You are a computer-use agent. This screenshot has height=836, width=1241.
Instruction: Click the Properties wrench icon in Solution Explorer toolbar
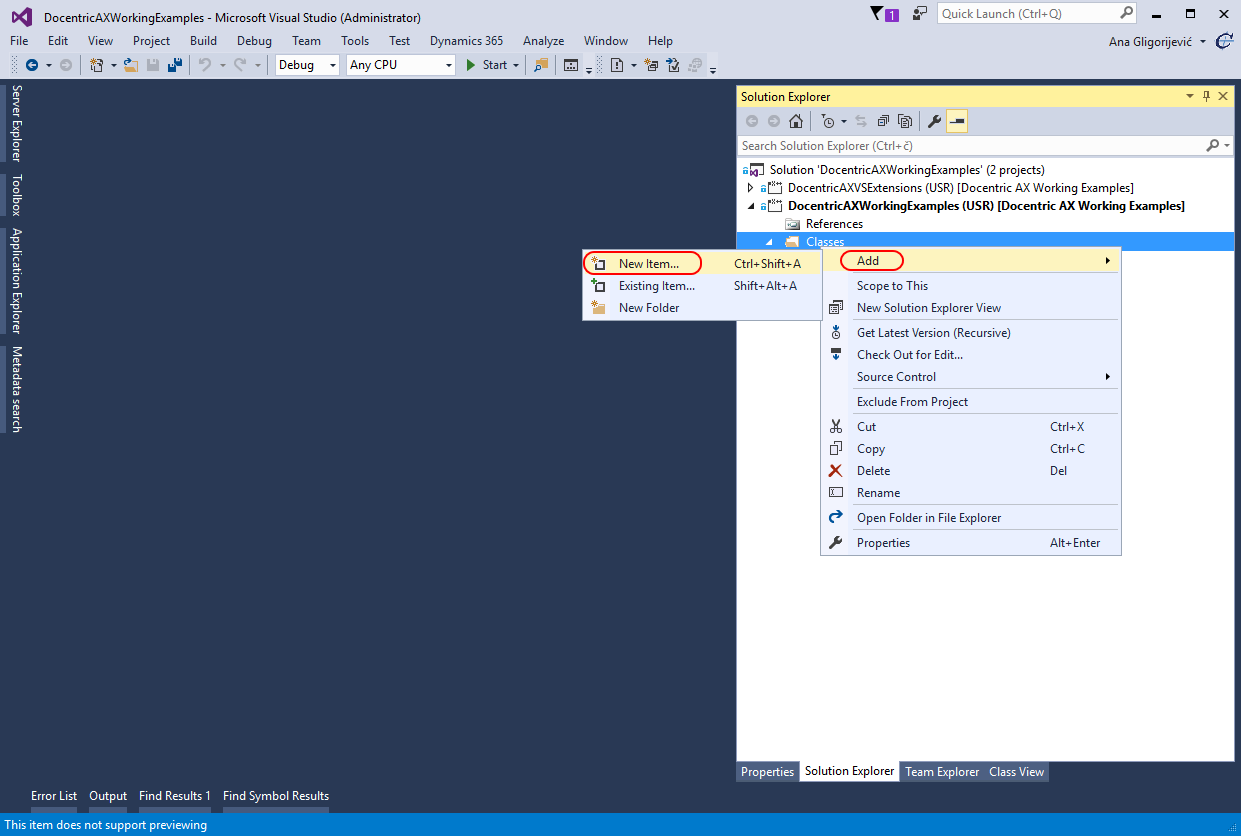click(x=935, y=122)
